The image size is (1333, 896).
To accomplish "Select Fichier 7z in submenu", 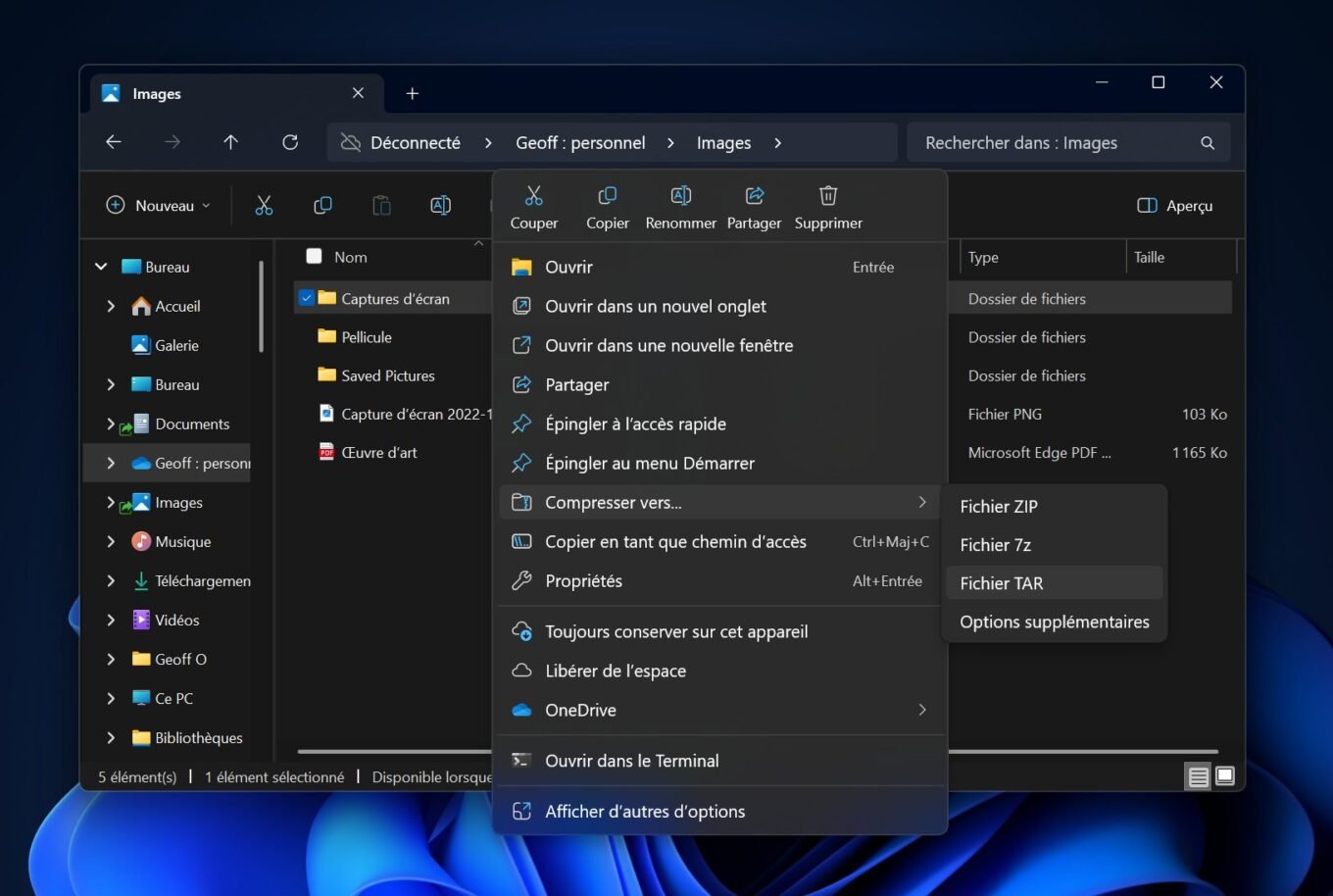I will 1055,544.
